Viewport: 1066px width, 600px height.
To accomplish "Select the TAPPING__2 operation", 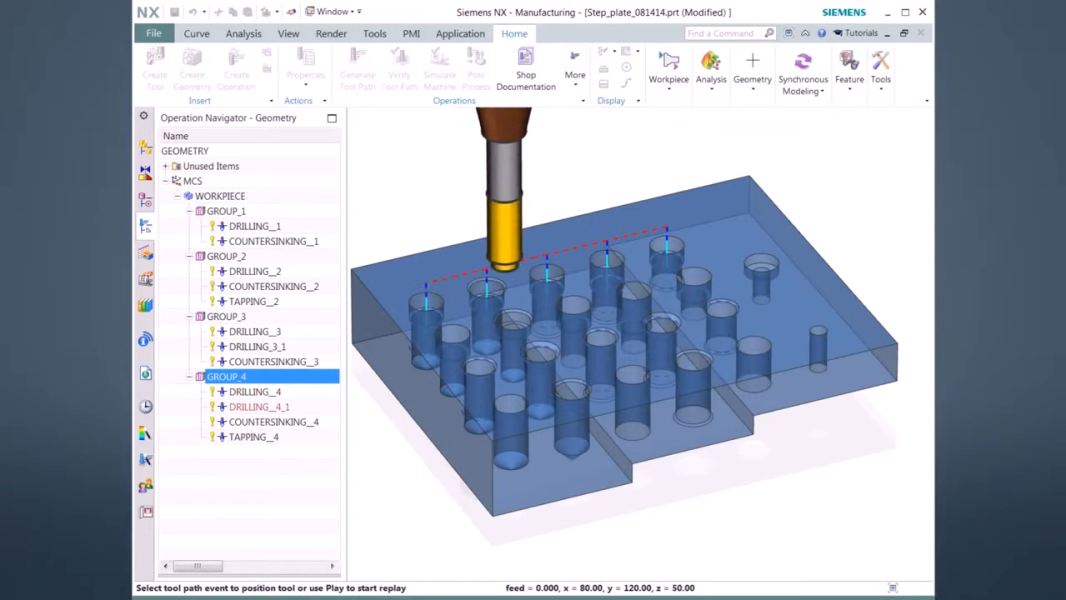I will 254,302.
